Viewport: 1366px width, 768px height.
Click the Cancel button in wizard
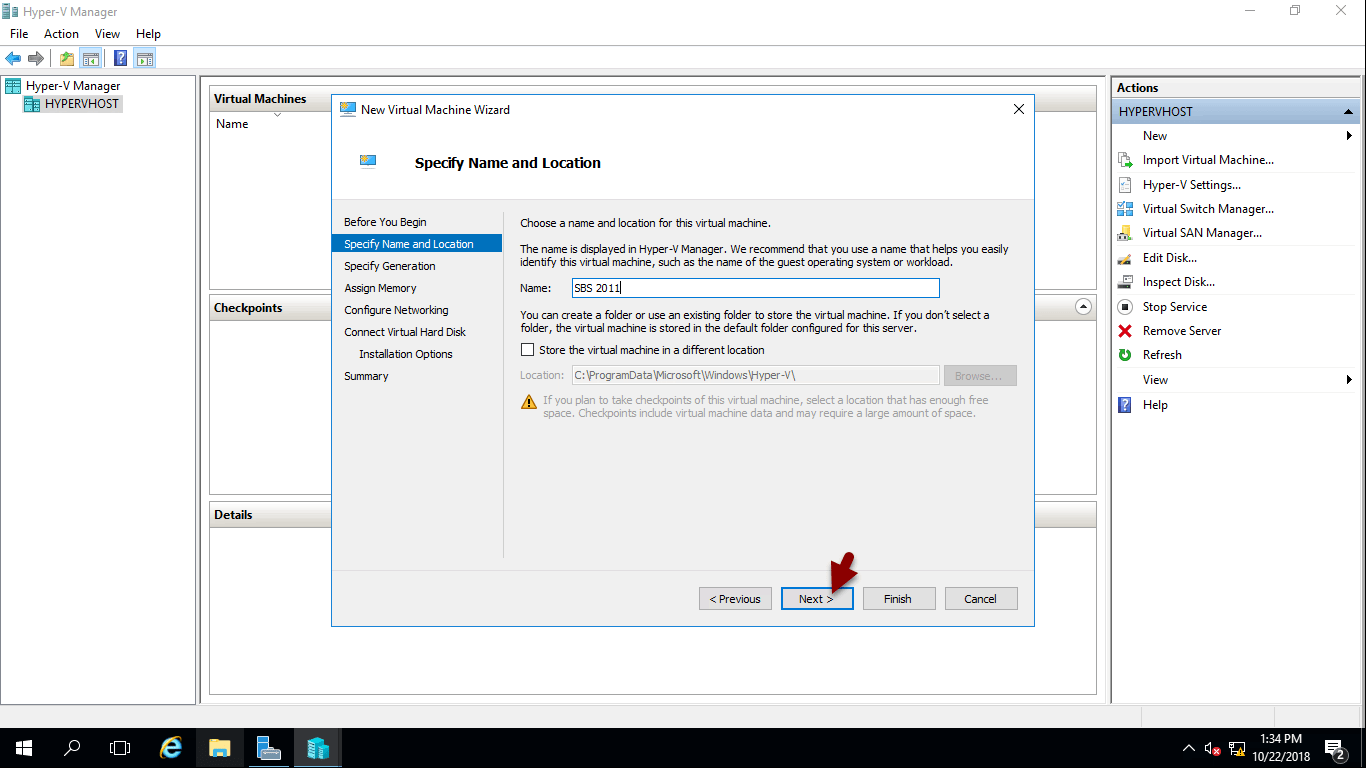980,599
